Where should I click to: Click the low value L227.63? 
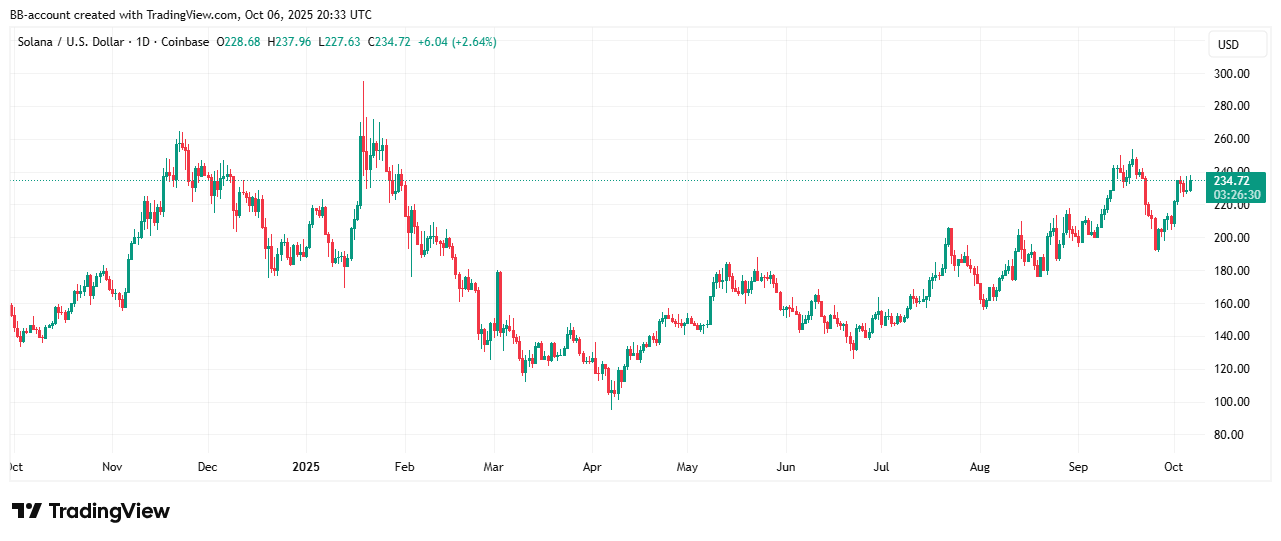(344, 42)
